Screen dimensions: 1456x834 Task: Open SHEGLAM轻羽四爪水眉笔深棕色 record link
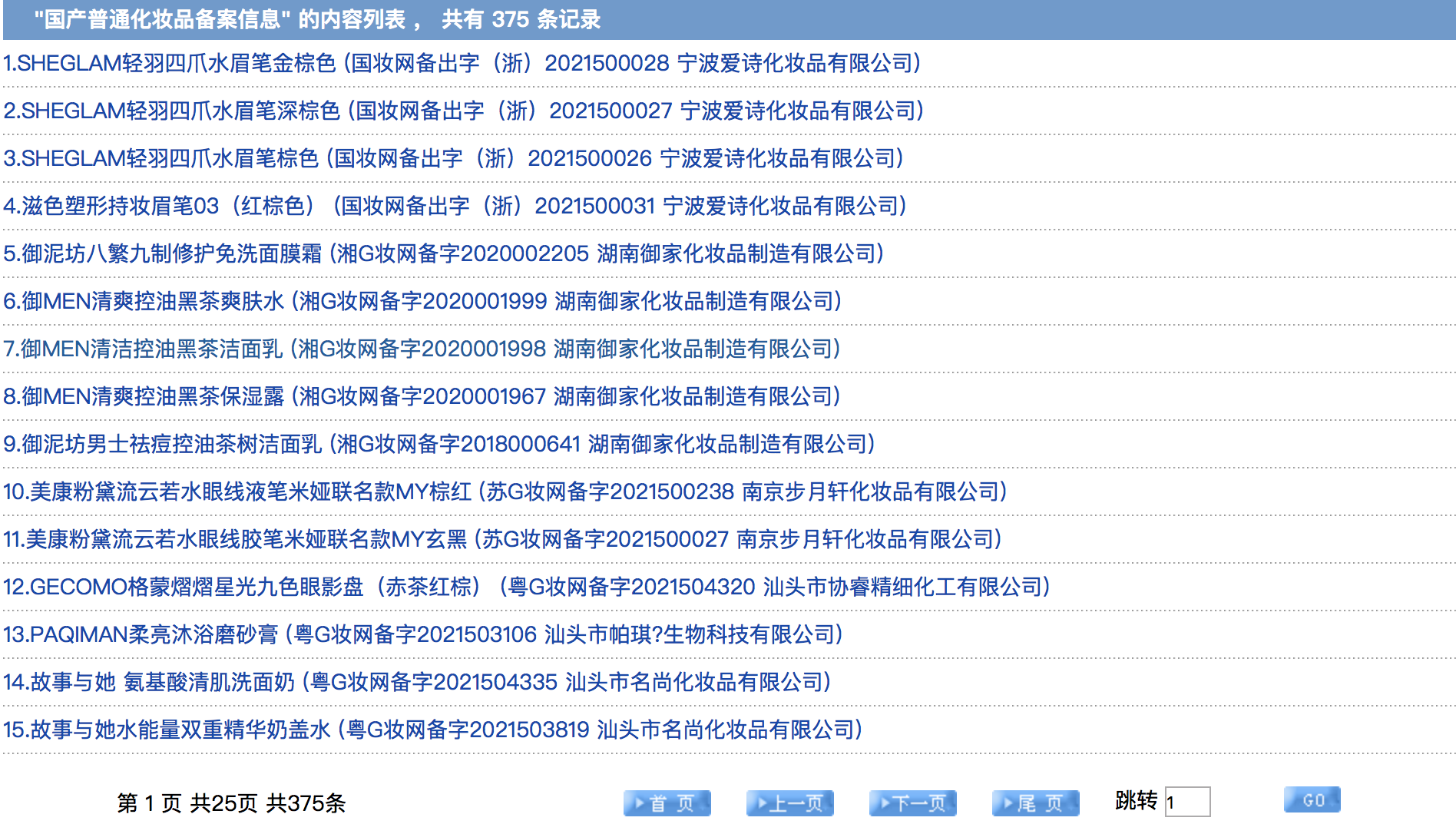(x=464, y=111)
